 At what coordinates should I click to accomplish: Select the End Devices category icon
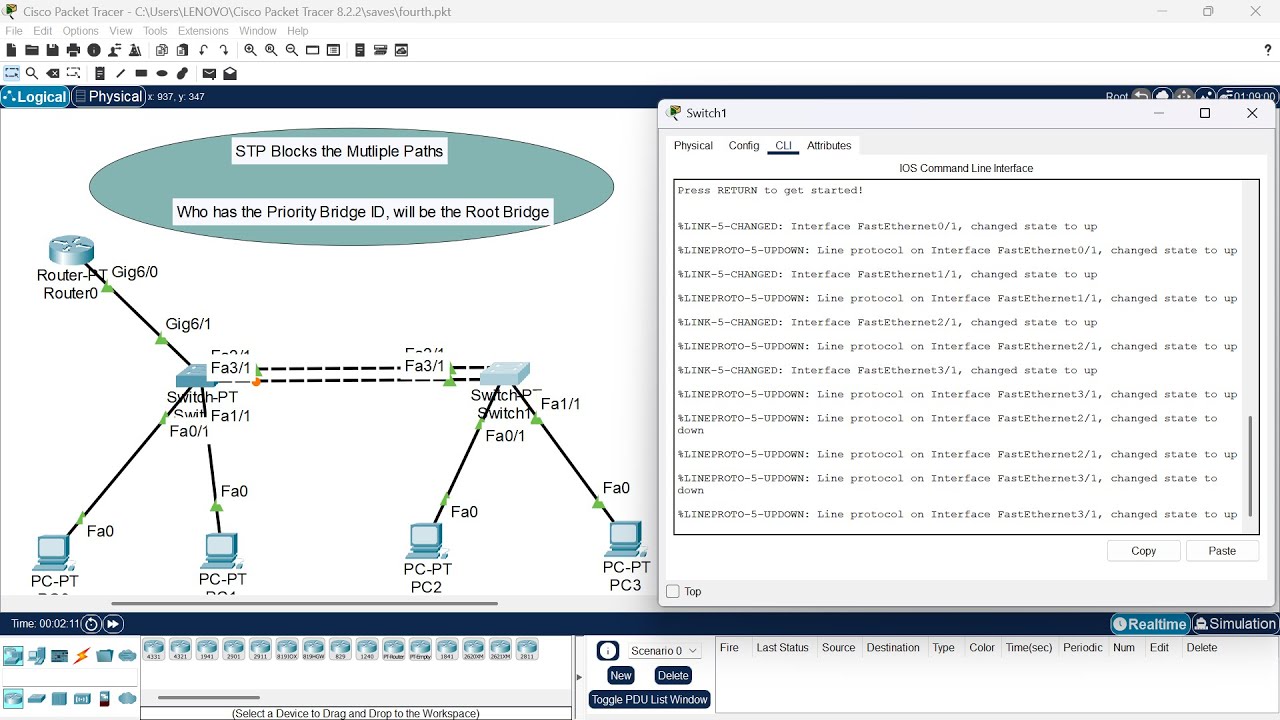coord(37,656)
